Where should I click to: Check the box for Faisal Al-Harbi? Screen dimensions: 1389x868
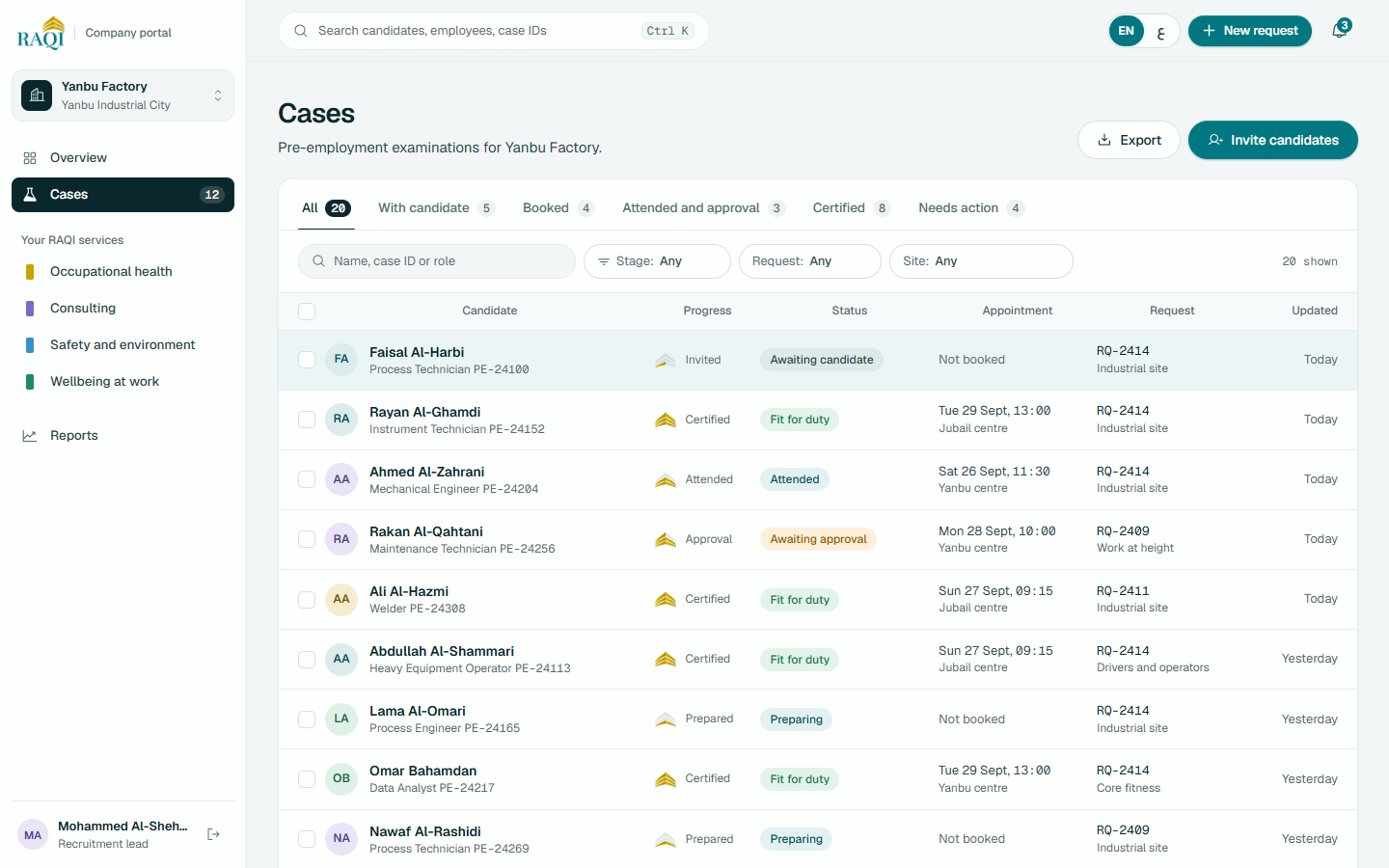click(x=307, y=360)
